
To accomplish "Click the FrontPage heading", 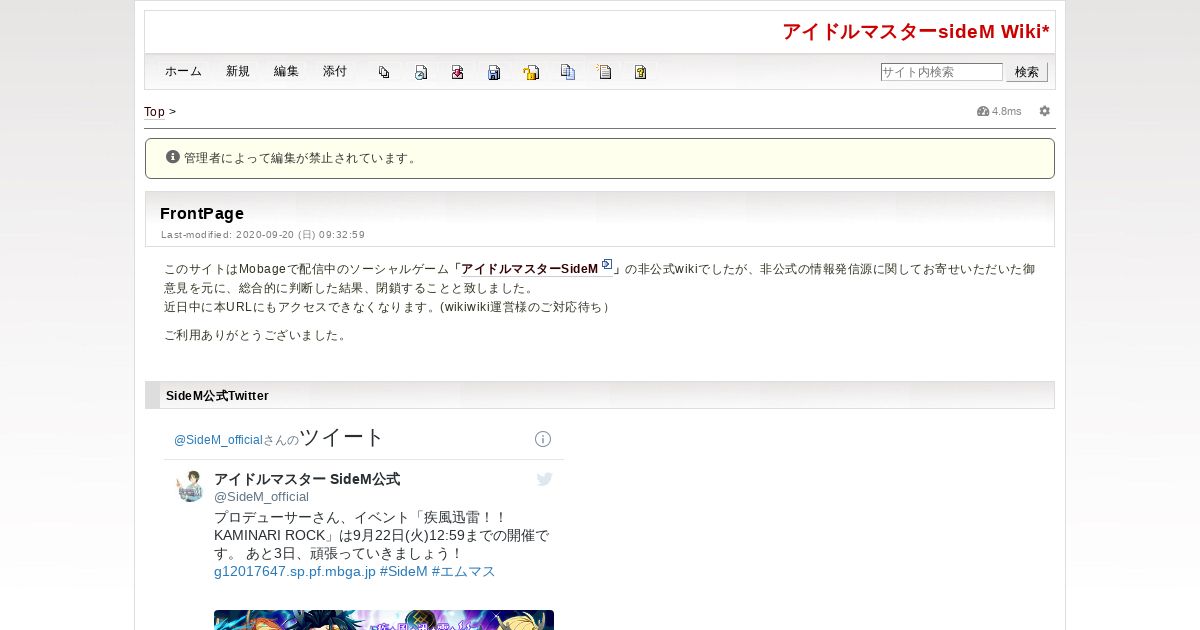I will pos(202,213).
